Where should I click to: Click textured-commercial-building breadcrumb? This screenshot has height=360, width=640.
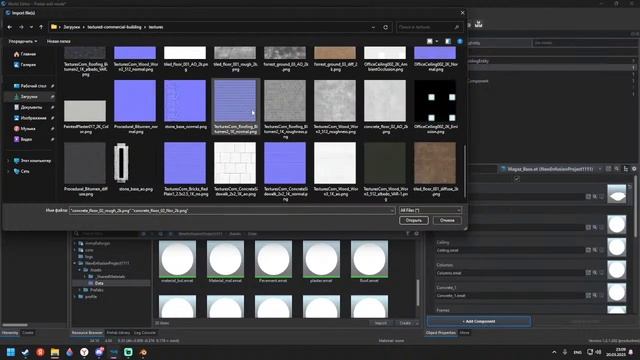tap(114, 27)
